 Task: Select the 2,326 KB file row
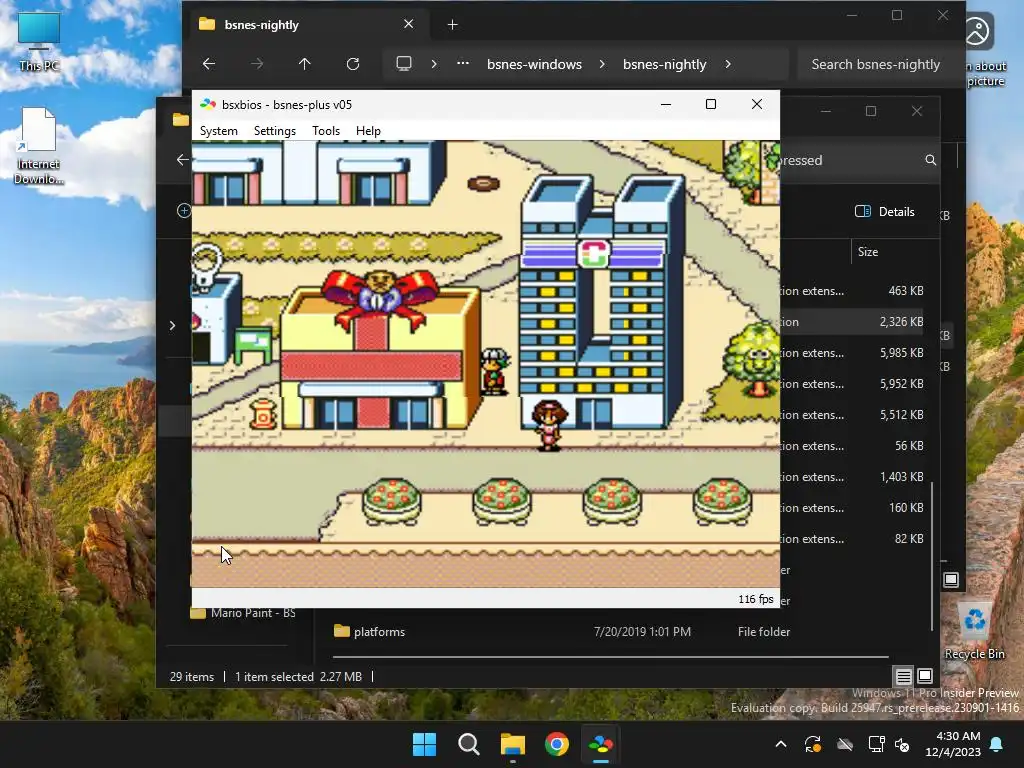[854, 322]
